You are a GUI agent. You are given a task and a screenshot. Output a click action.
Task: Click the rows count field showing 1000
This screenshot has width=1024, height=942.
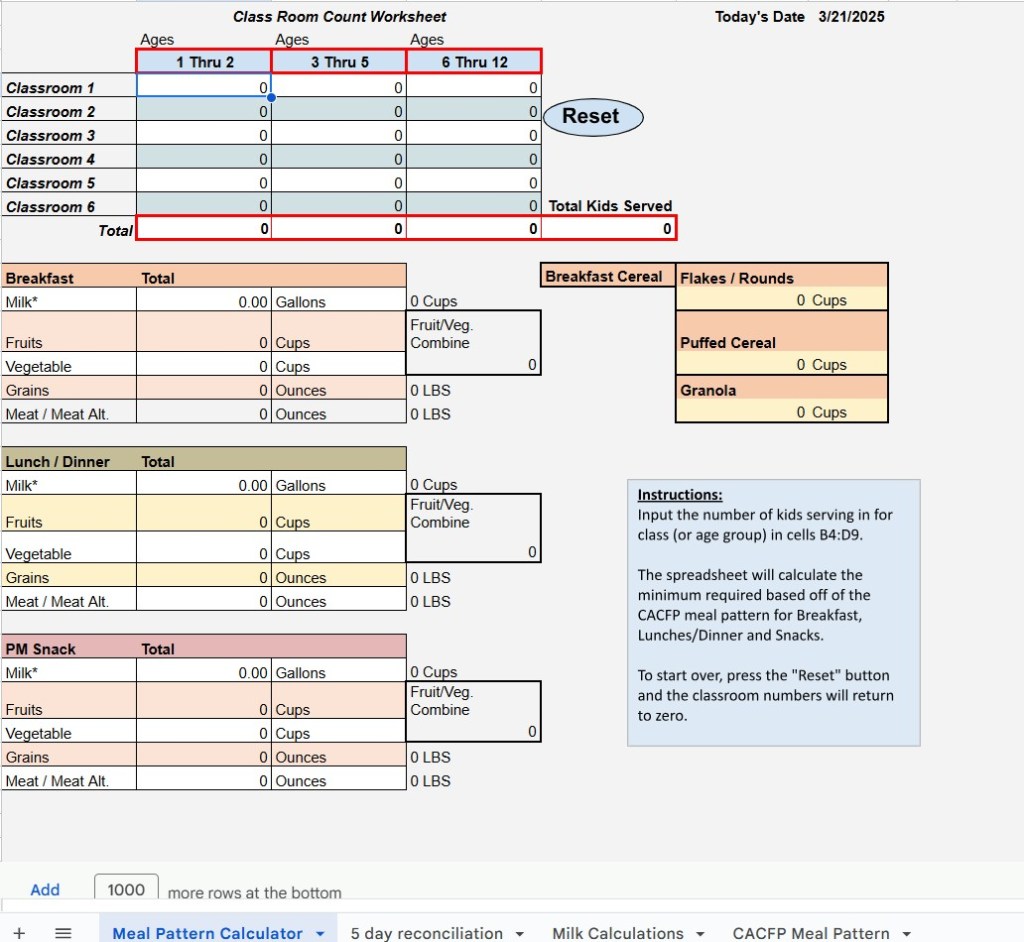pyautogui.click(x=126, y=890)
